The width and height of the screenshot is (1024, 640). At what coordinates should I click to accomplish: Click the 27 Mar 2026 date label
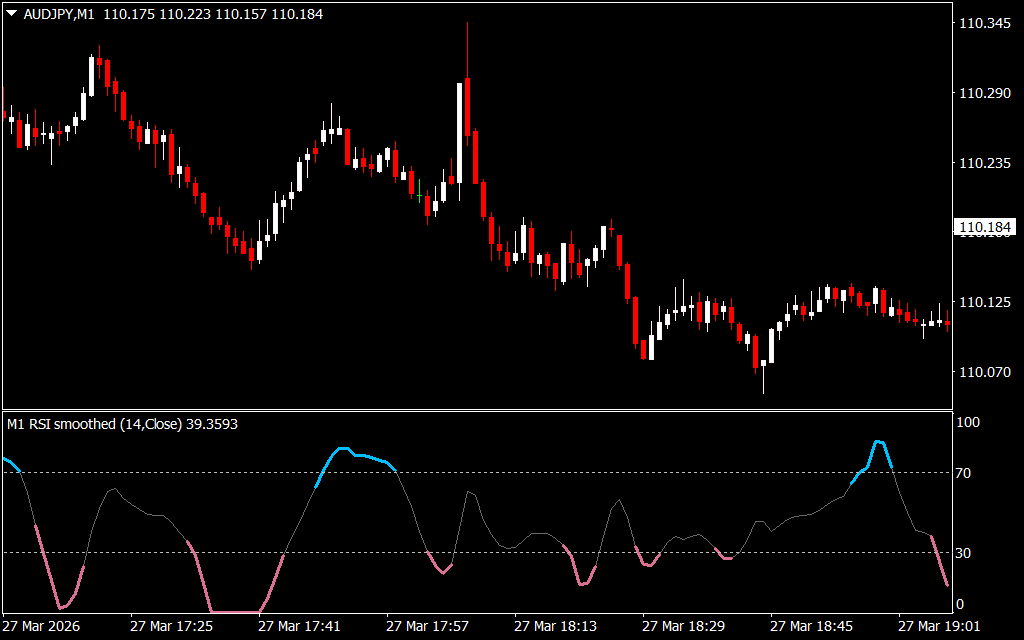pyautogui.click(x=42, y=626)
